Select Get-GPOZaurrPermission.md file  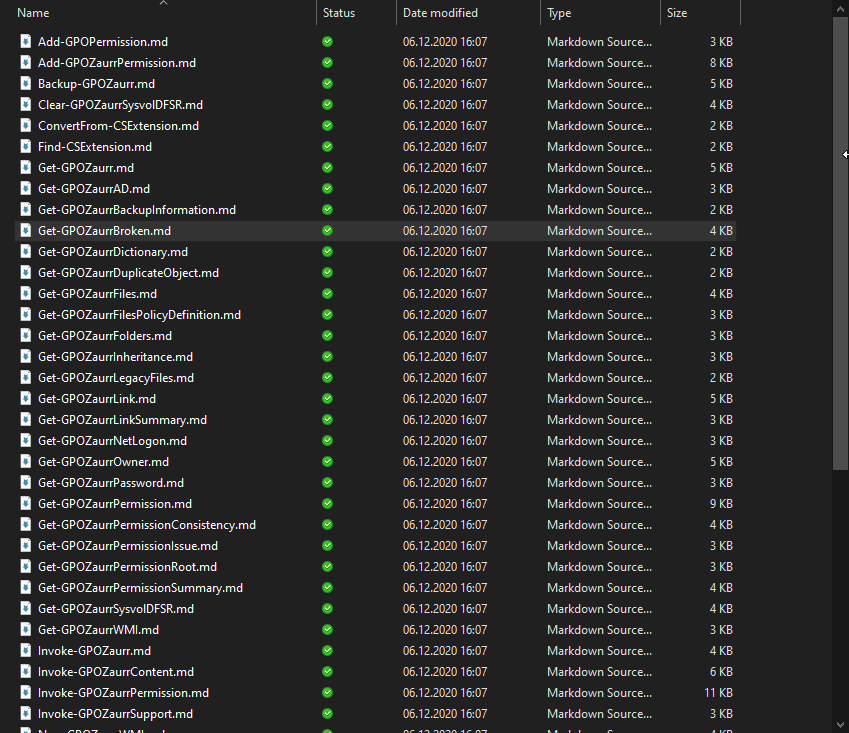point(114,504)
